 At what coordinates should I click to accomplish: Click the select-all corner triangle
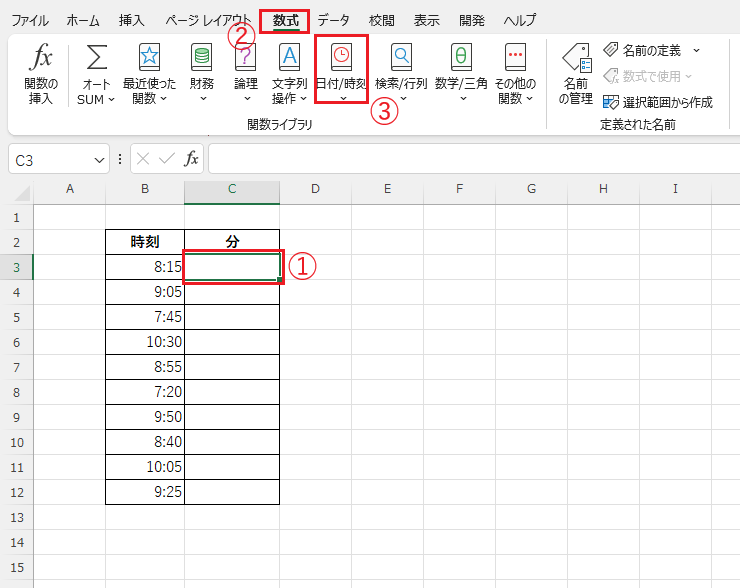coord(22,193)
